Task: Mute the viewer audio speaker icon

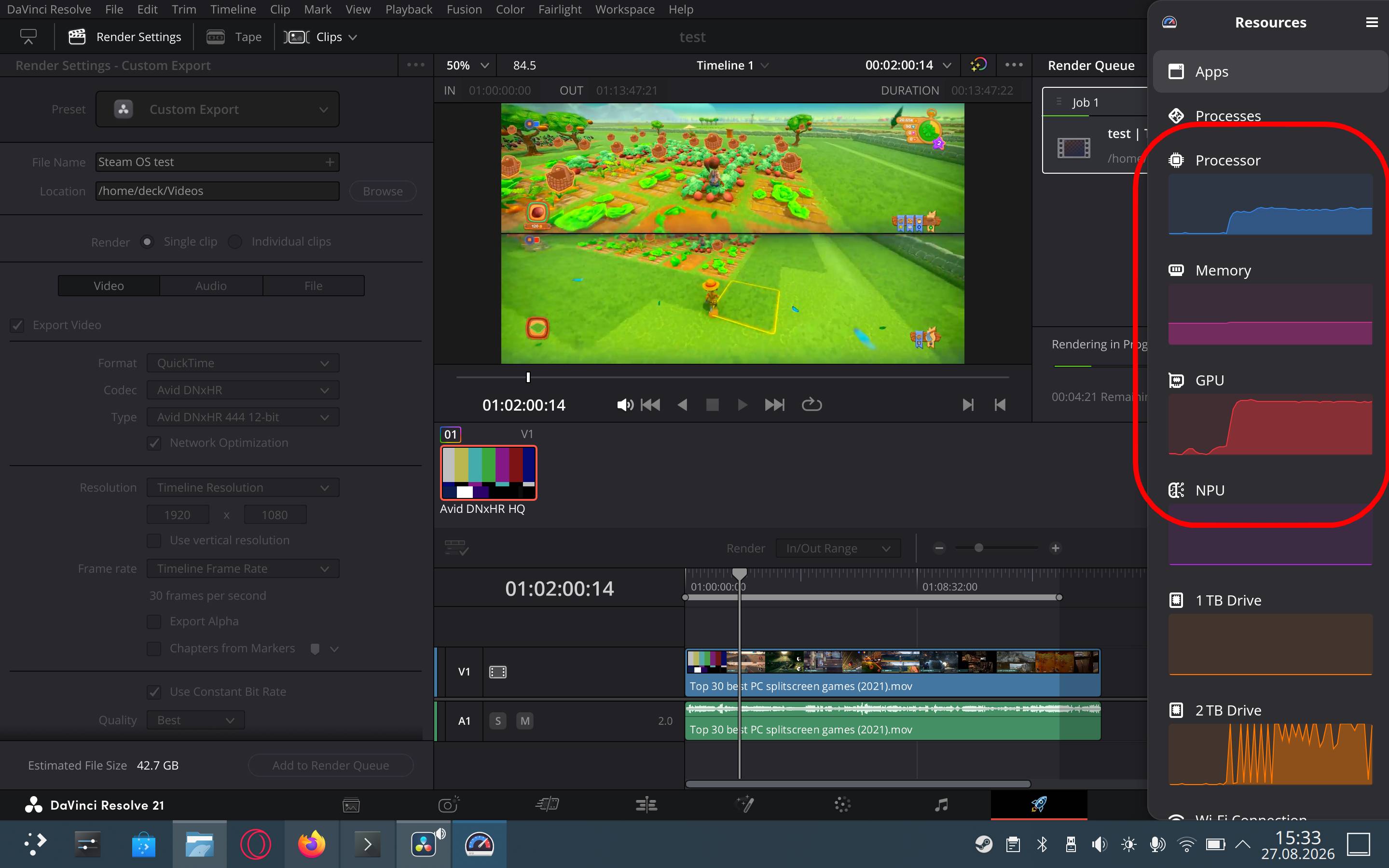Action: click(x=625, y=405)
